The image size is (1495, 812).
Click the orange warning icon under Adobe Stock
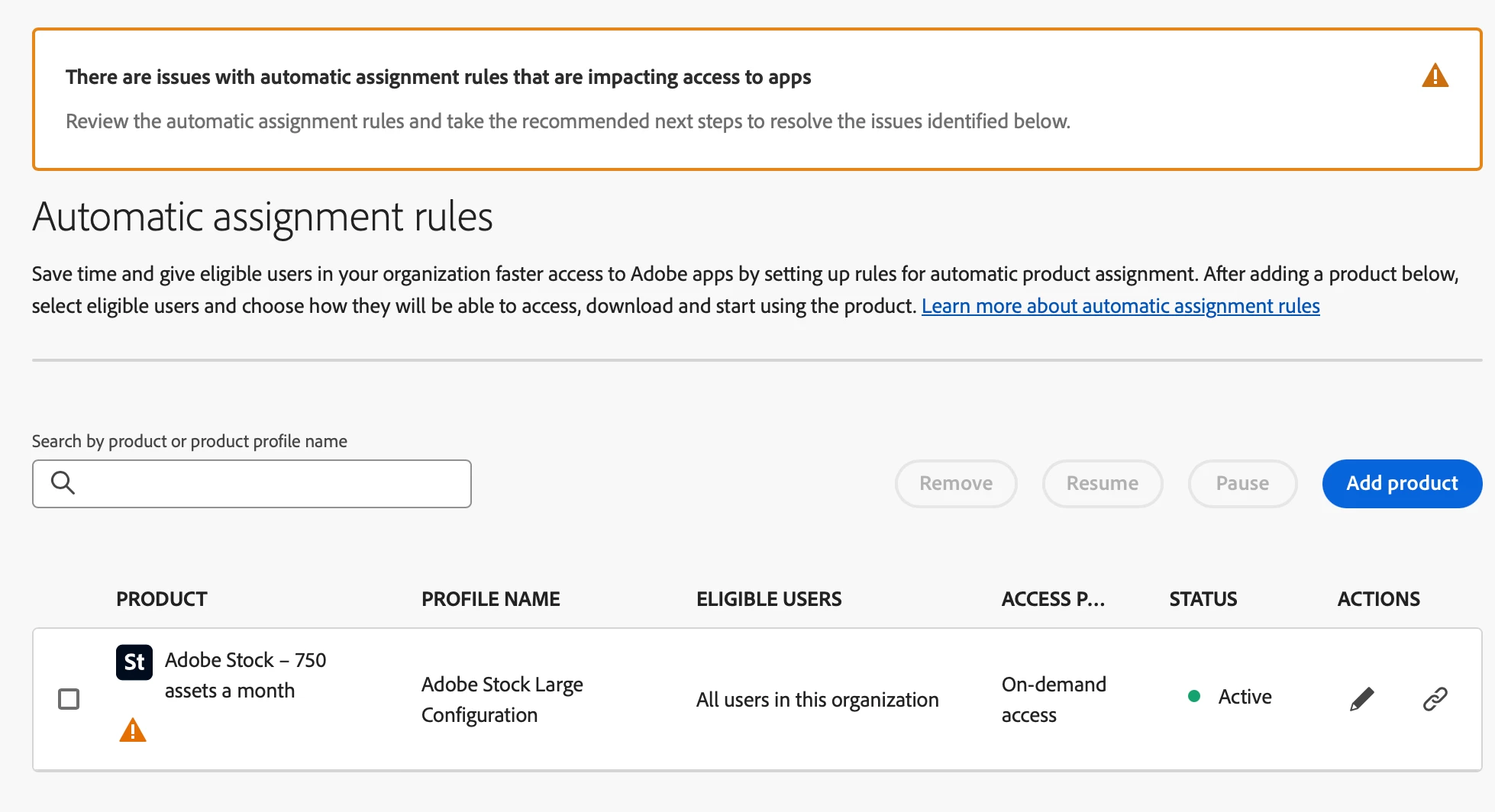[x=133, y=730]
